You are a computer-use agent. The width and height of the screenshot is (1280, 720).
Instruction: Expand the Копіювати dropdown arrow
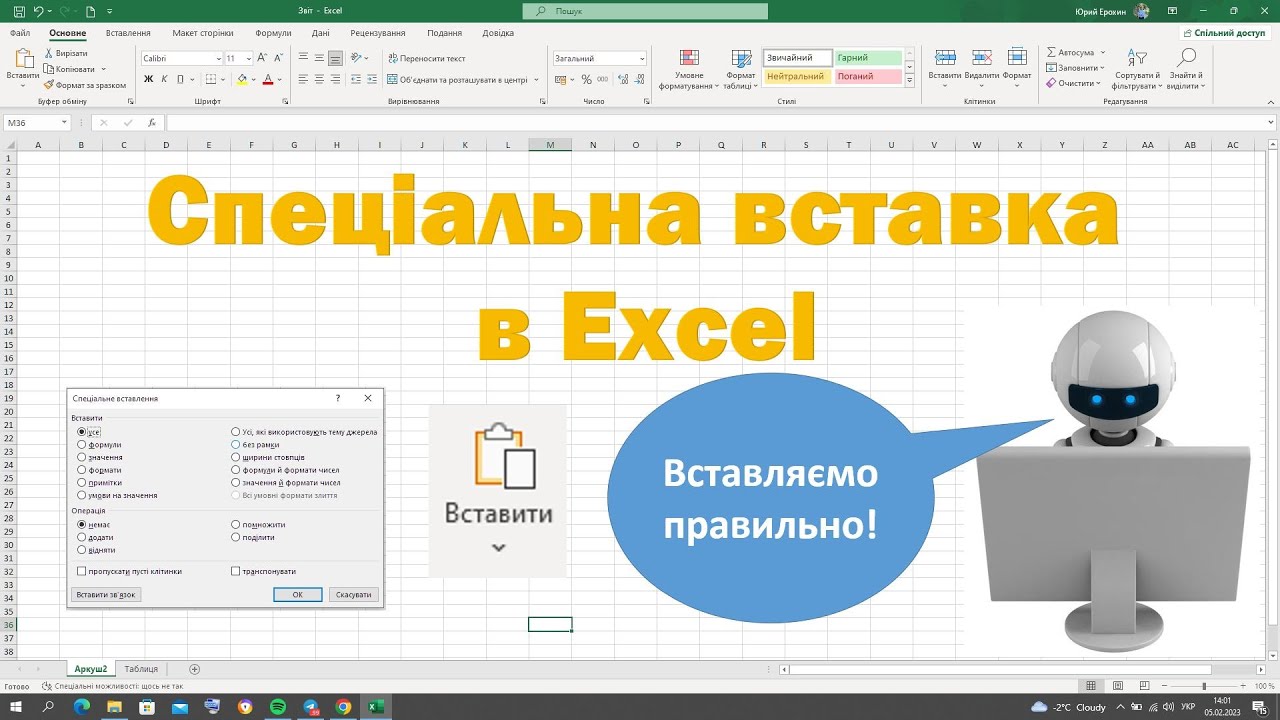(x=103, y=69)
